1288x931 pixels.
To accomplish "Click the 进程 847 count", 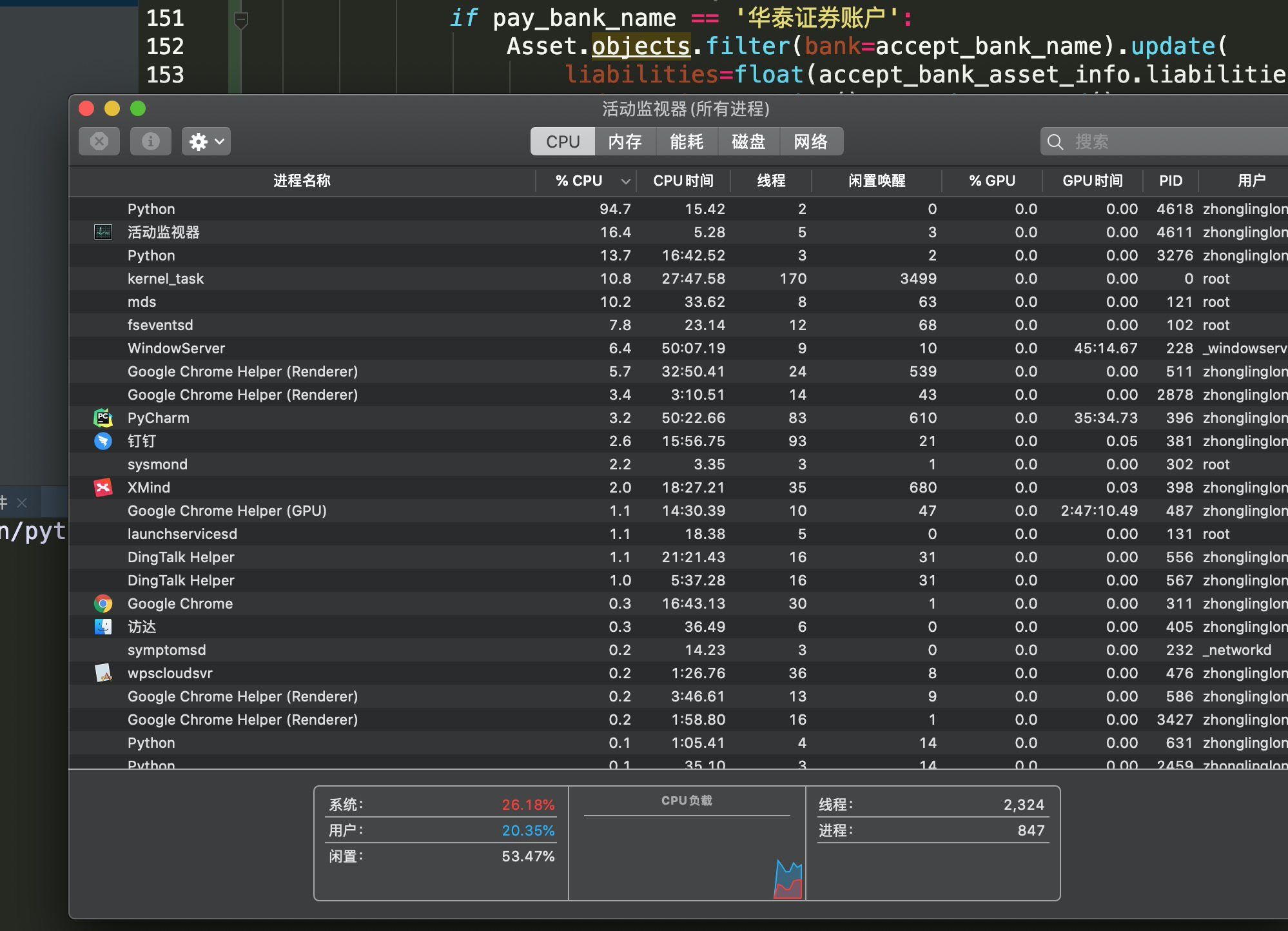I will point(1031,830).
